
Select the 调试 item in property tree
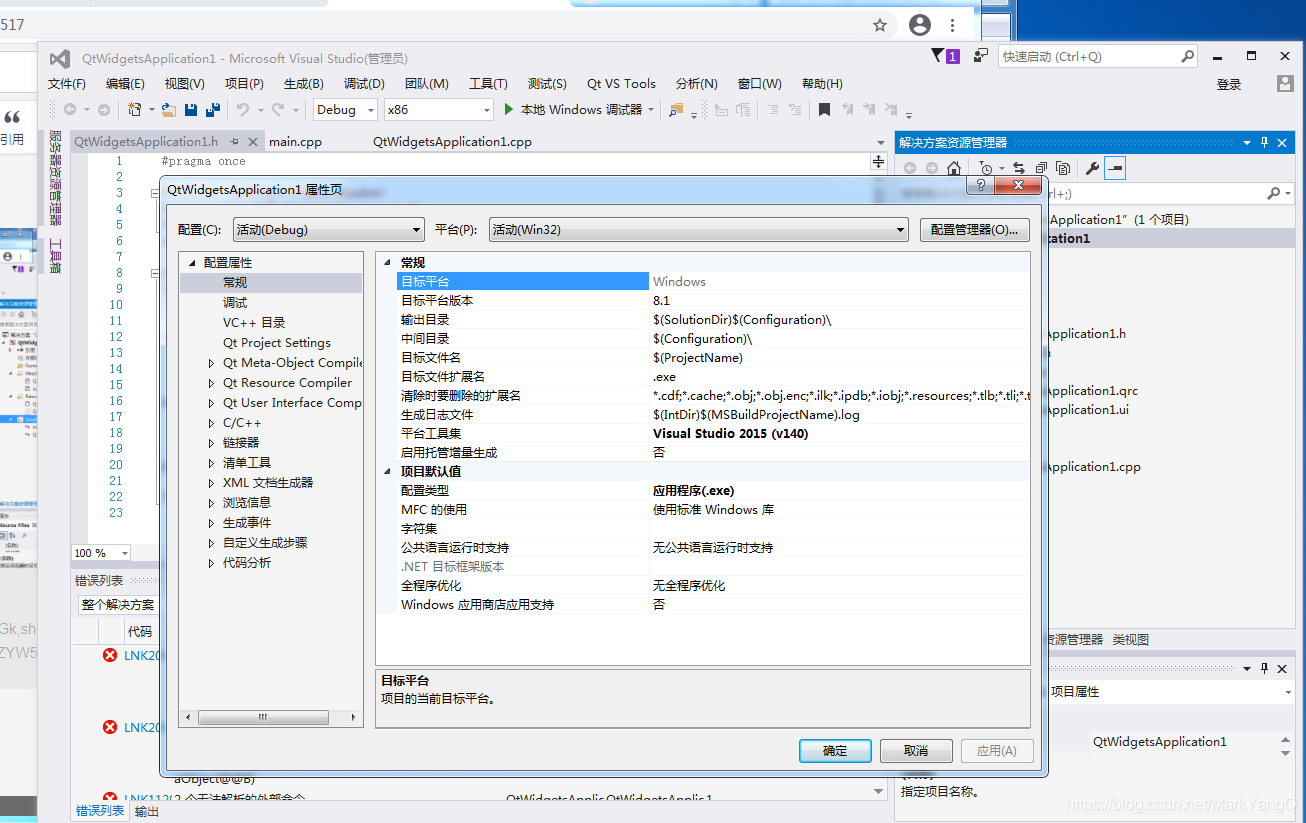[x=235, y=303]
